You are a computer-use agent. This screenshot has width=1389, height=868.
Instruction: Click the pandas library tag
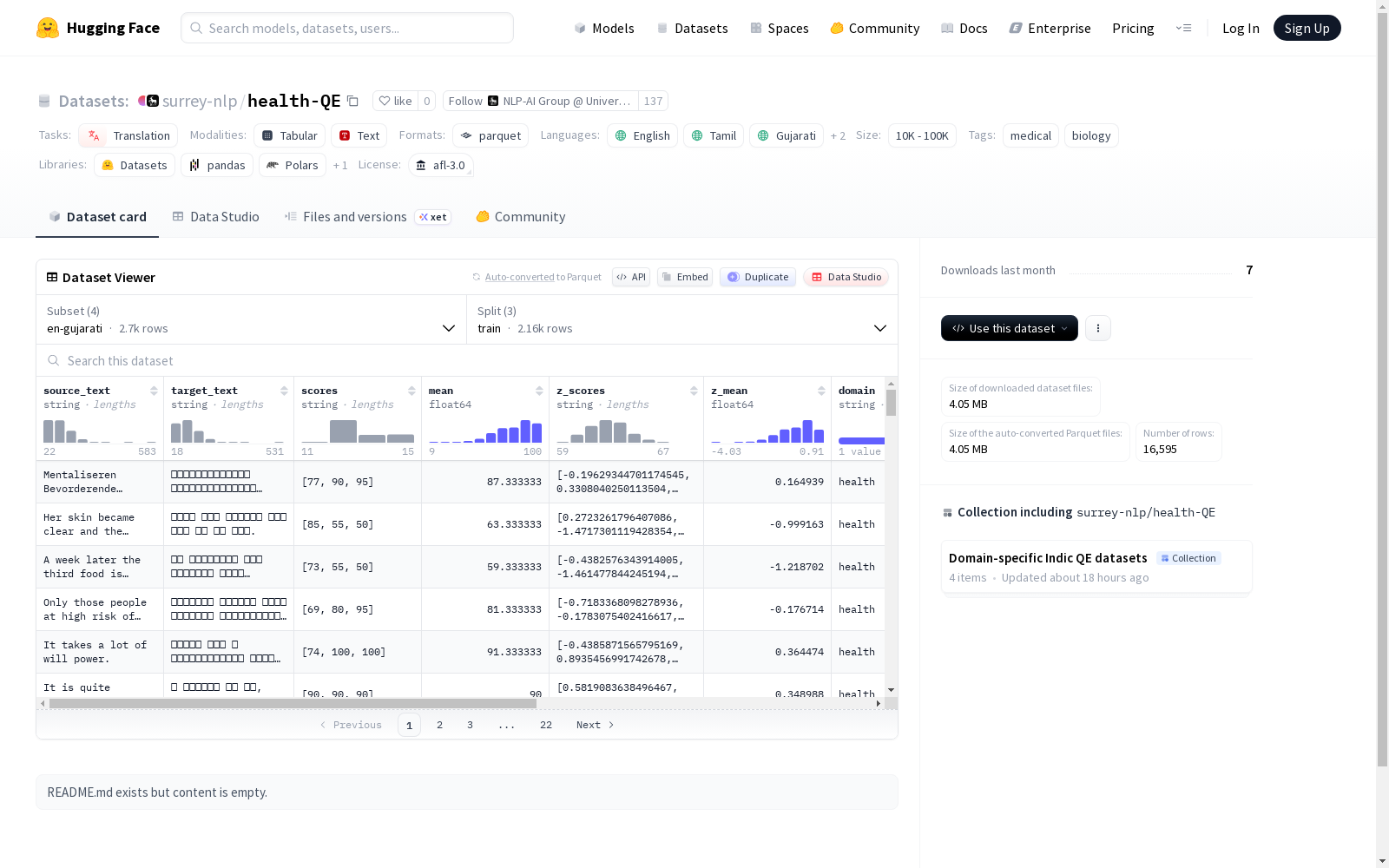tap(217, 165)
